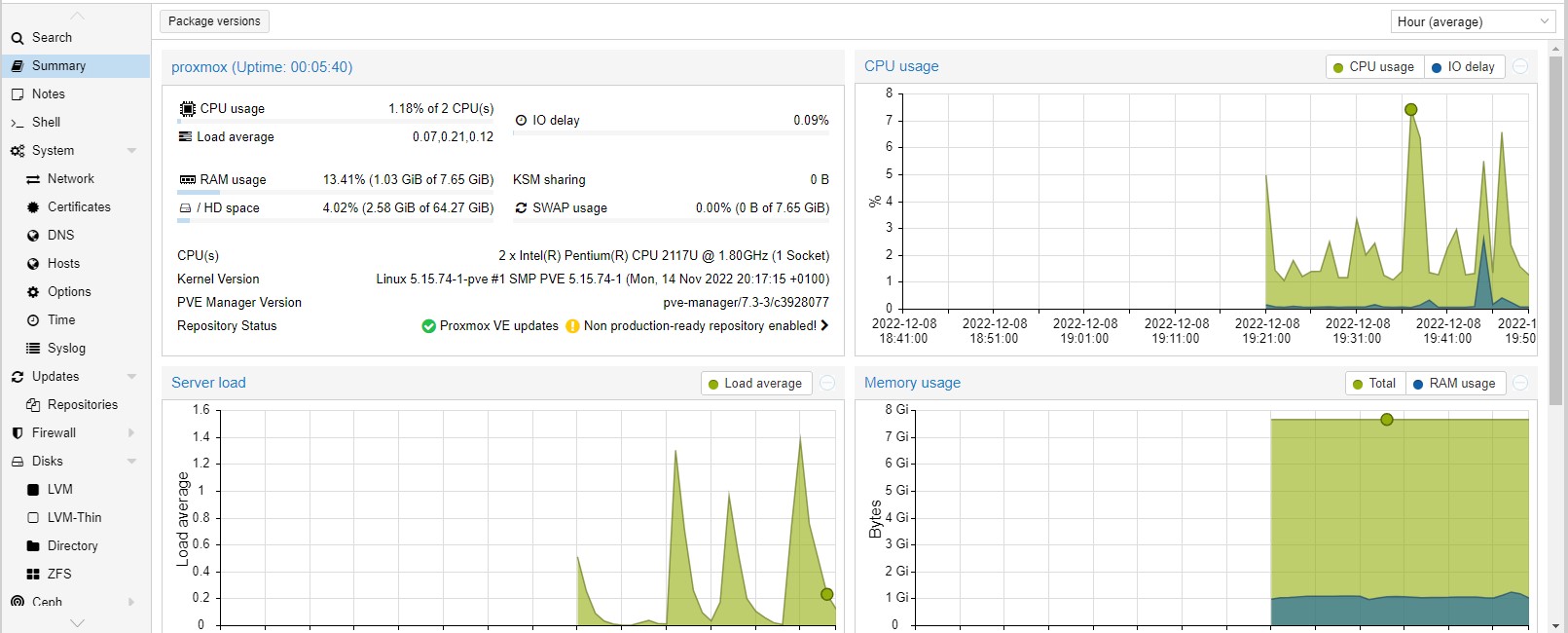Click the System gears icon
This screenshot has width=1568, height=633.
point(18,151)
